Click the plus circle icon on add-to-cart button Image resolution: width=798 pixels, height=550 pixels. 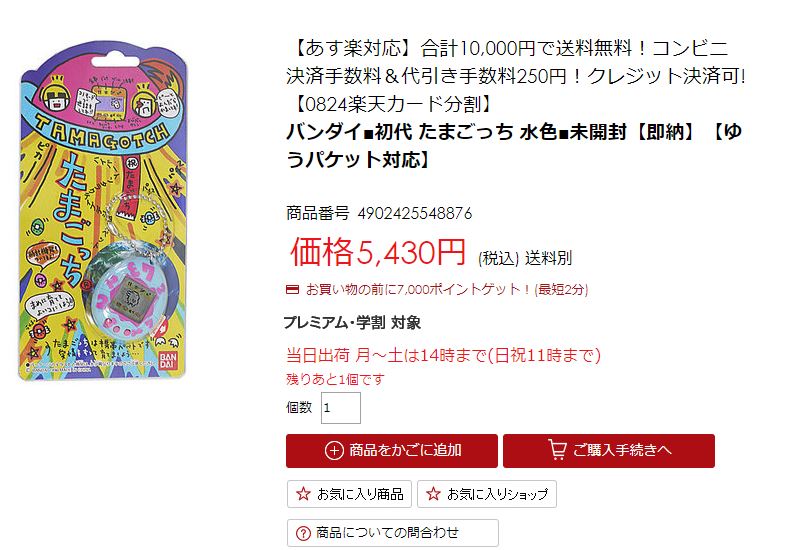[334, 450]
